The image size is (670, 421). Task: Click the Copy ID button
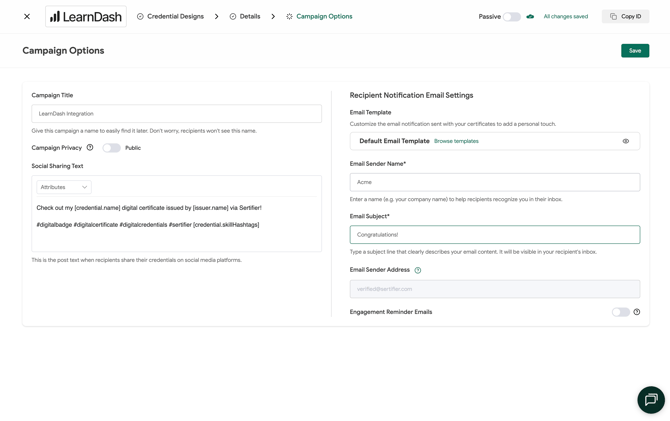626,16
